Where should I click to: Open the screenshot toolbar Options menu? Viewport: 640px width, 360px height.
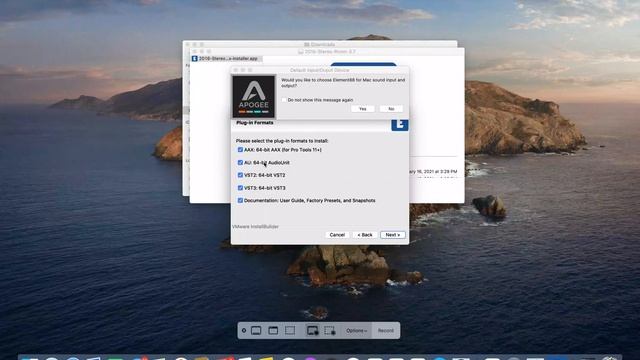356,331
